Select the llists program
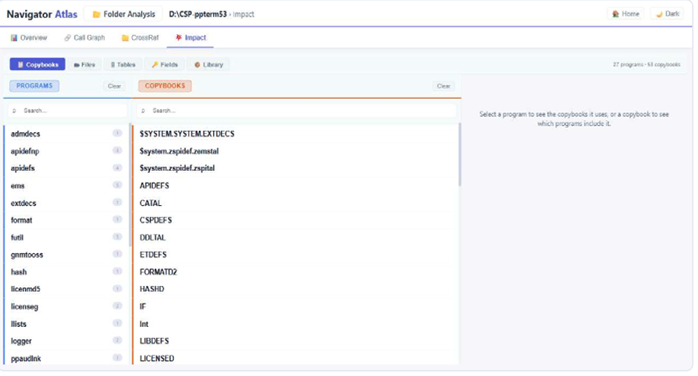 67,323
